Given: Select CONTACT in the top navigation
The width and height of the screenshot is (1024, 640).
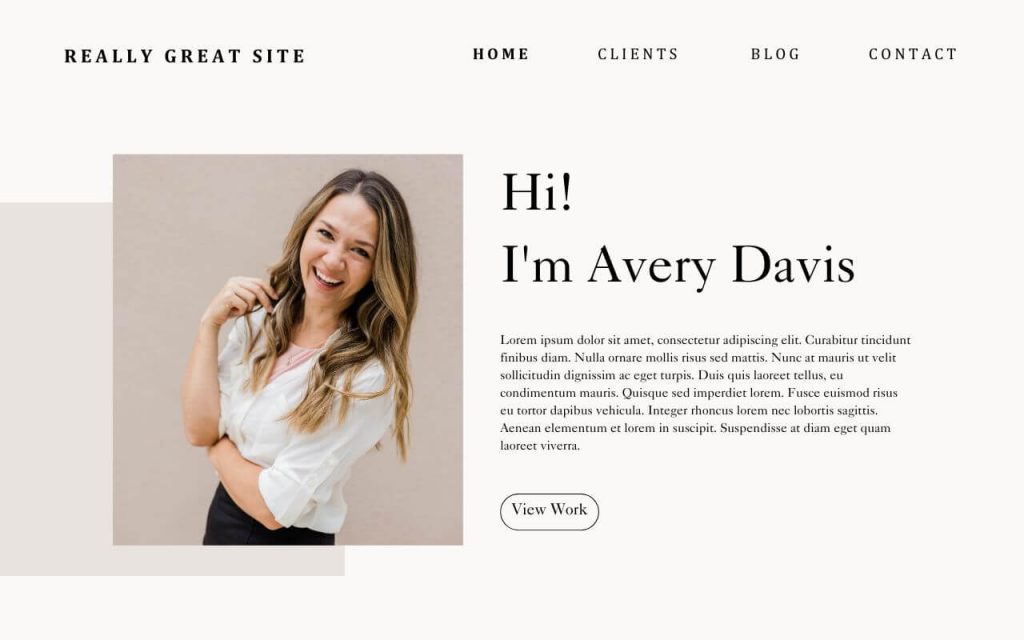Looking at the screenshot, I should (x=912, y=54).
